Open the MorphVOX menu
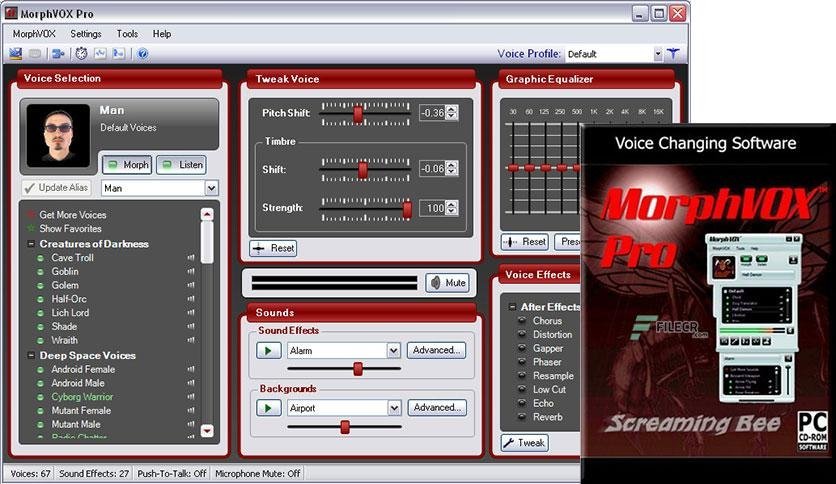This screenshot has height=484, width=836. [34, 34]
